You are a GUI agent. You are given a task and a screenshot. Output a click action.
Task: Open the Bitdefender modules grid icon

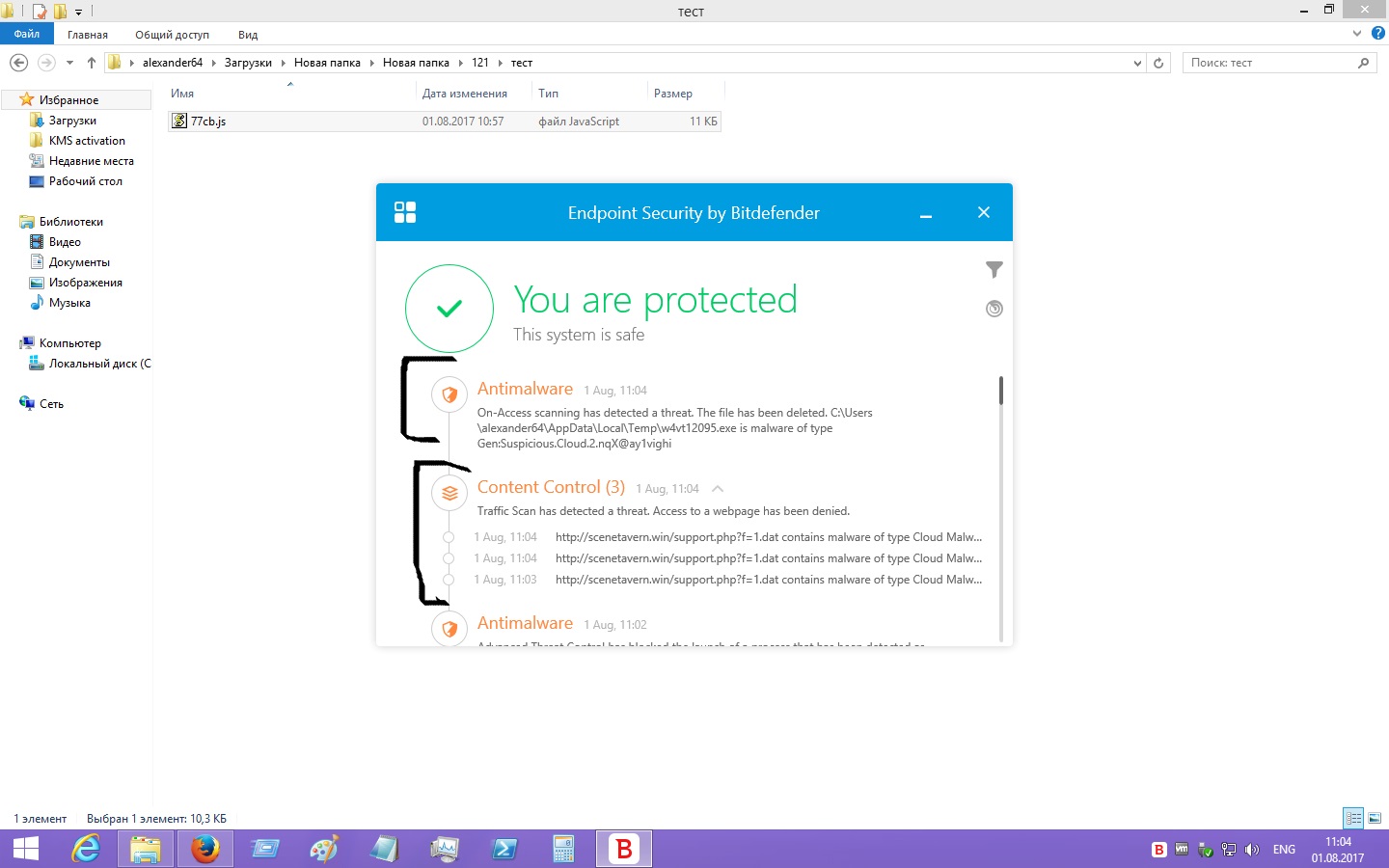(405, 212)
